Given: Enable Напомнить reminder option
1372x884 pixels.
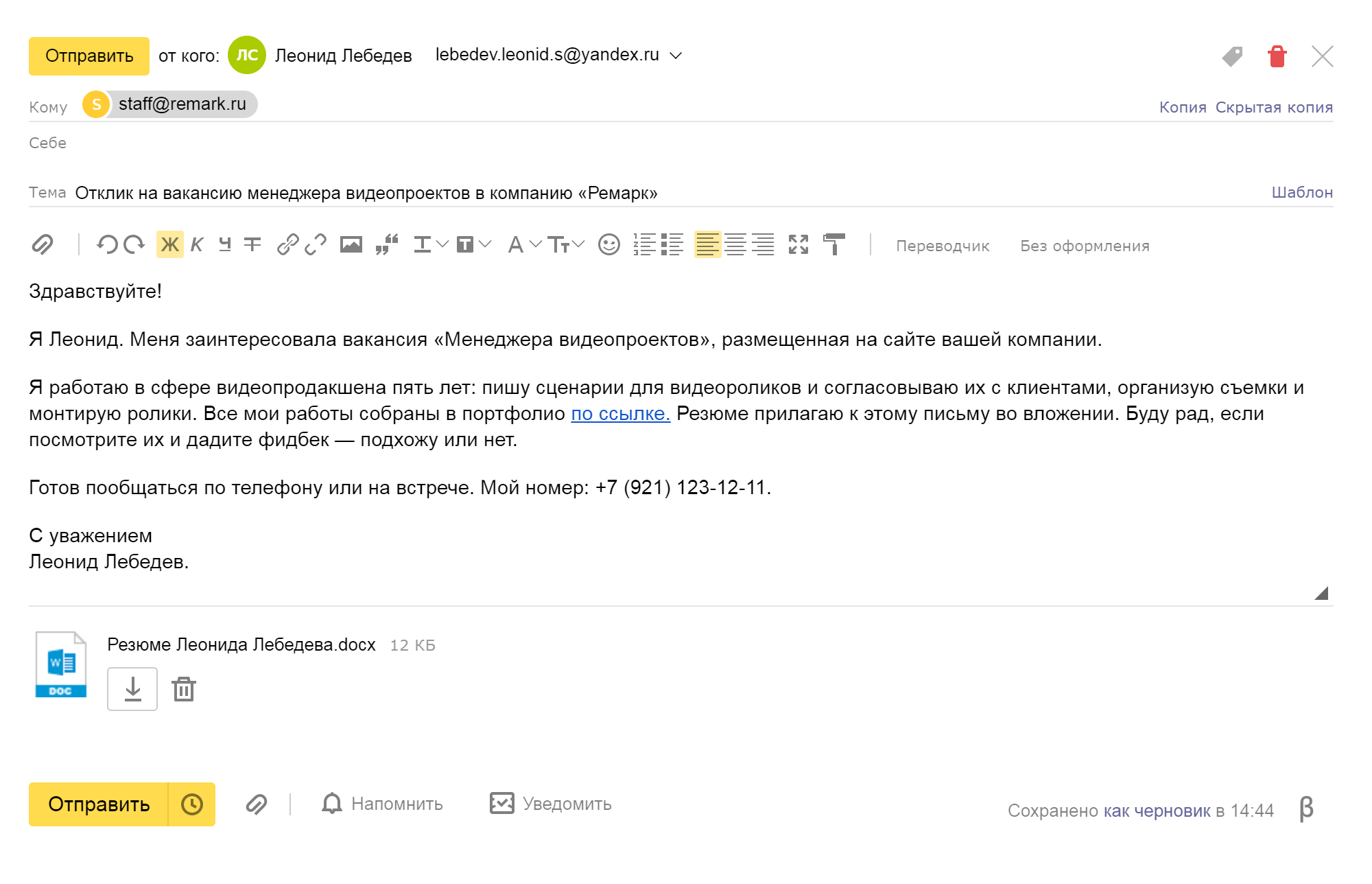Looking at the screenshot, I should click(x=382, y=804).
